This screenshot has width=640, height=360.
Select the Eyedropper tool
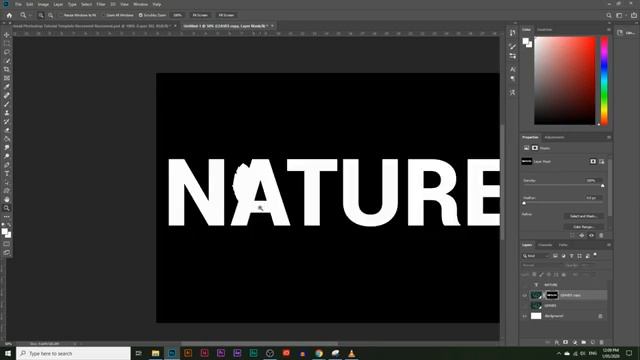pos(7,87)
